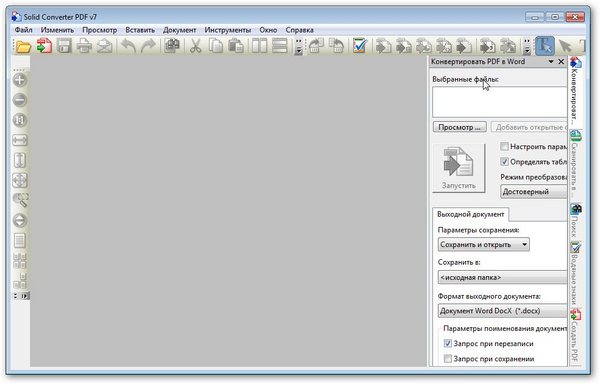
Task: Open the panel title dropdown arrow
Action: (551, 62)
